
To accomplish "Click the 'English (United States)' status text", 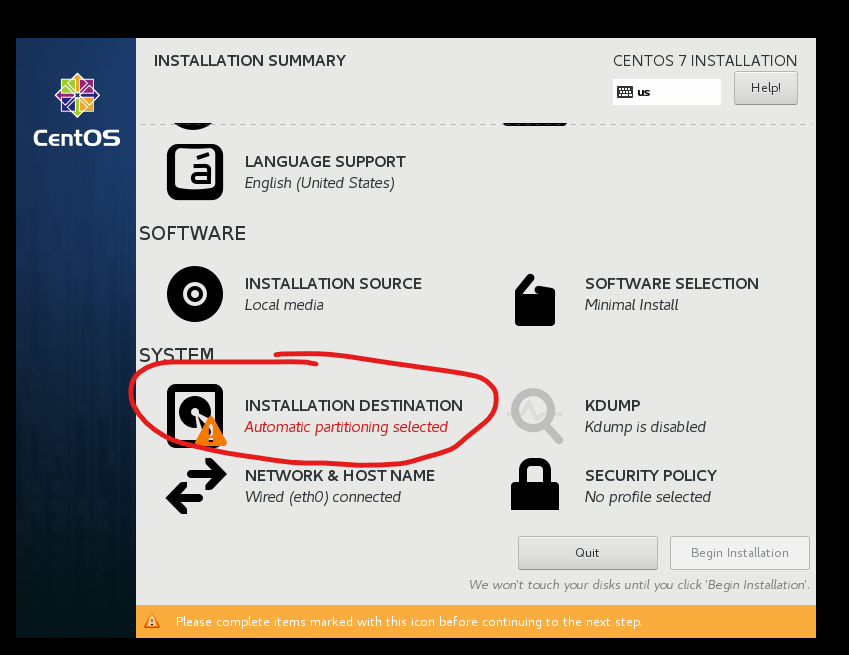I will [319, 183].
